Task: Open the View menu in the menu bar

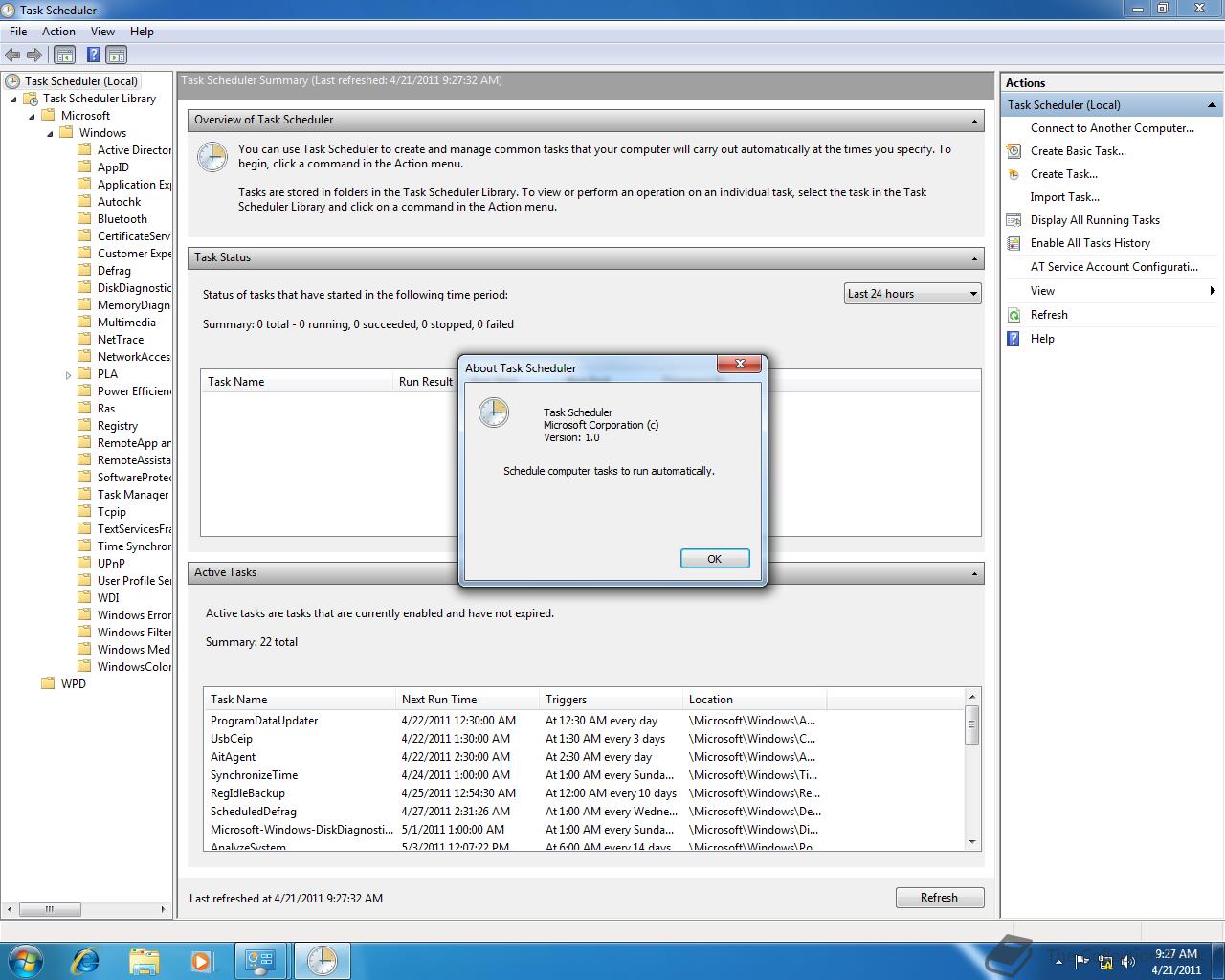Action: coord(102,32)
